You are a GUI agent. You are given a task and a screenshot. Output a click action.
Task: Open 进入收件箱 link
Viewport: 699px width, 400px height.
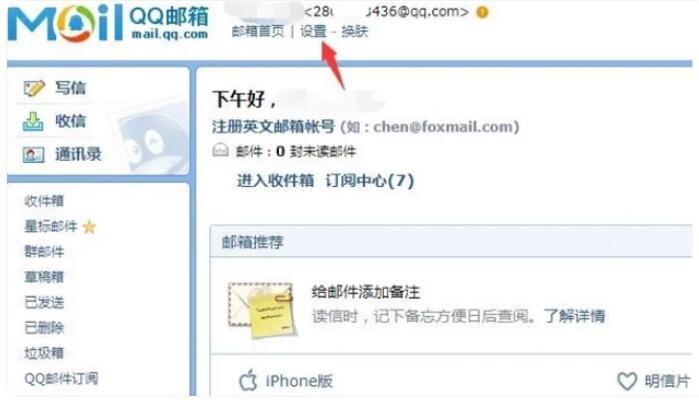[x=275, y=181]
